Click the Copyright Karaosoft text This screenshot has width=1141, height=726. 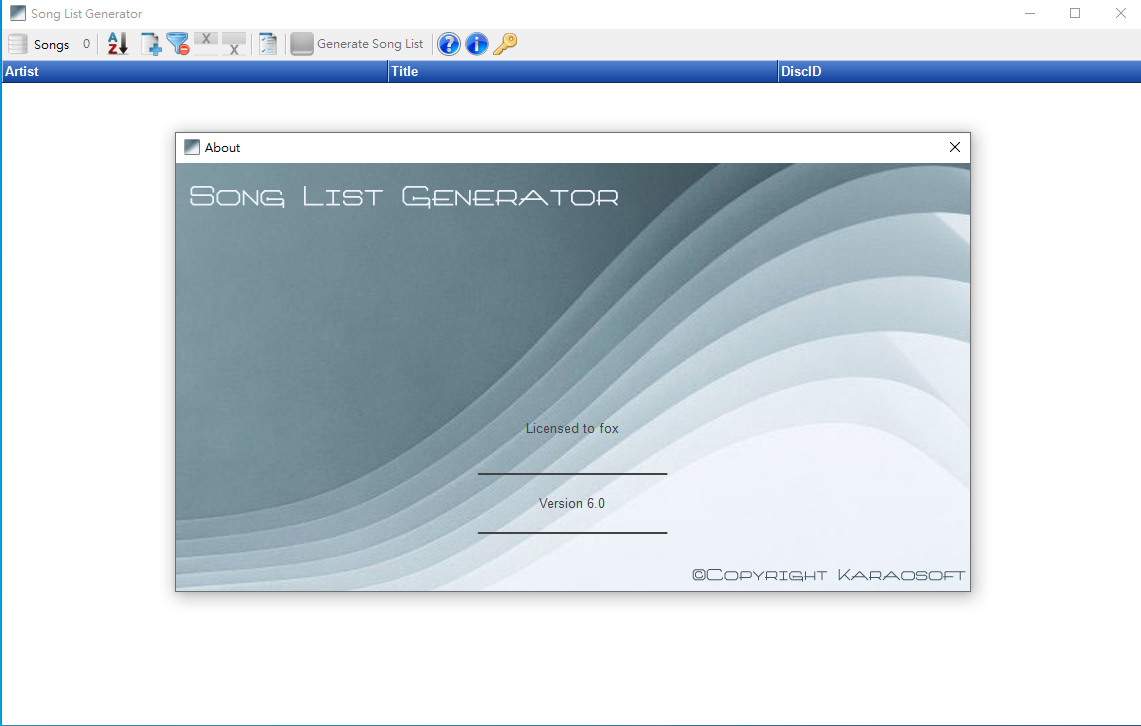(829, 575)
